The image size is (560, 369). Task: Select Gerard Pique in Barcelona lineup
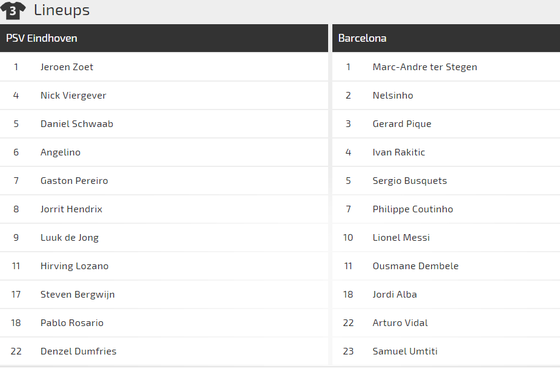click(x=402, y=124)
